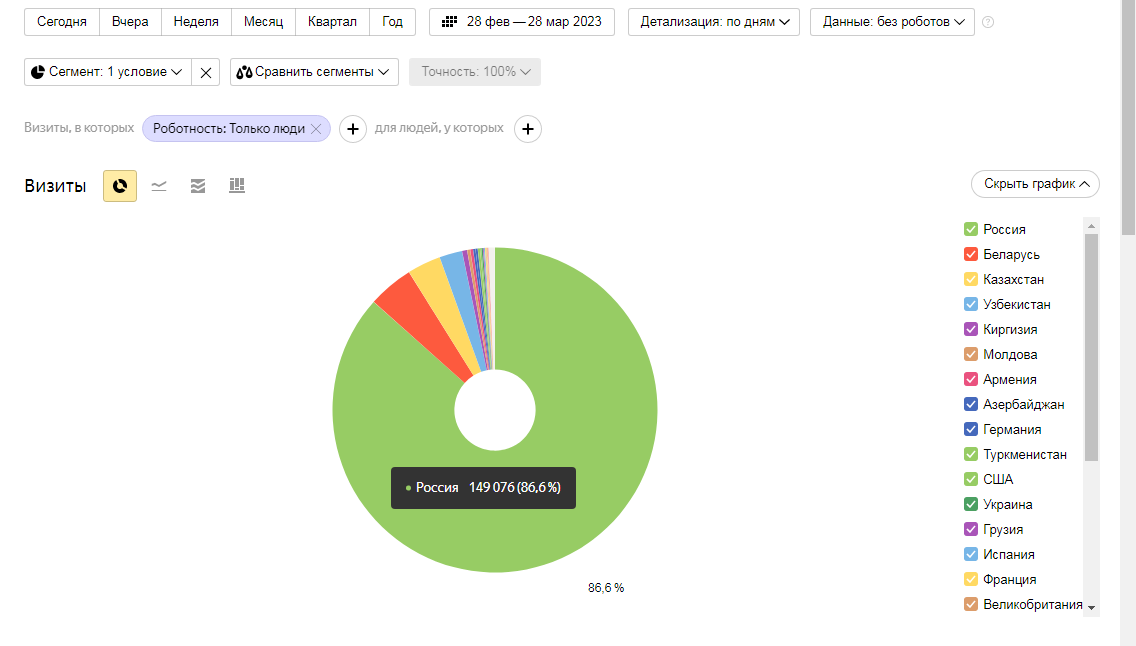
Task: Remove the 'Роботность: Только люди' filter
Action: point(316,129)
